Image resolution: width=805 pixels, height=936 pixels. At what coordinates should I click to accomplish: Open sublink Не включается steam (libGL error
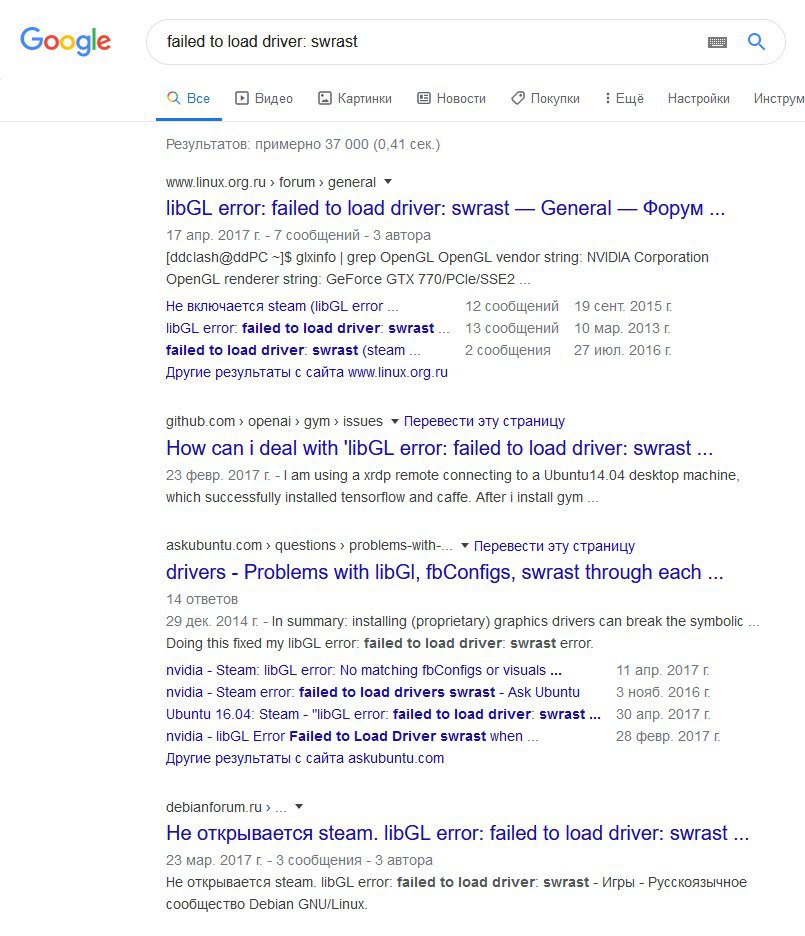[282, 306]
